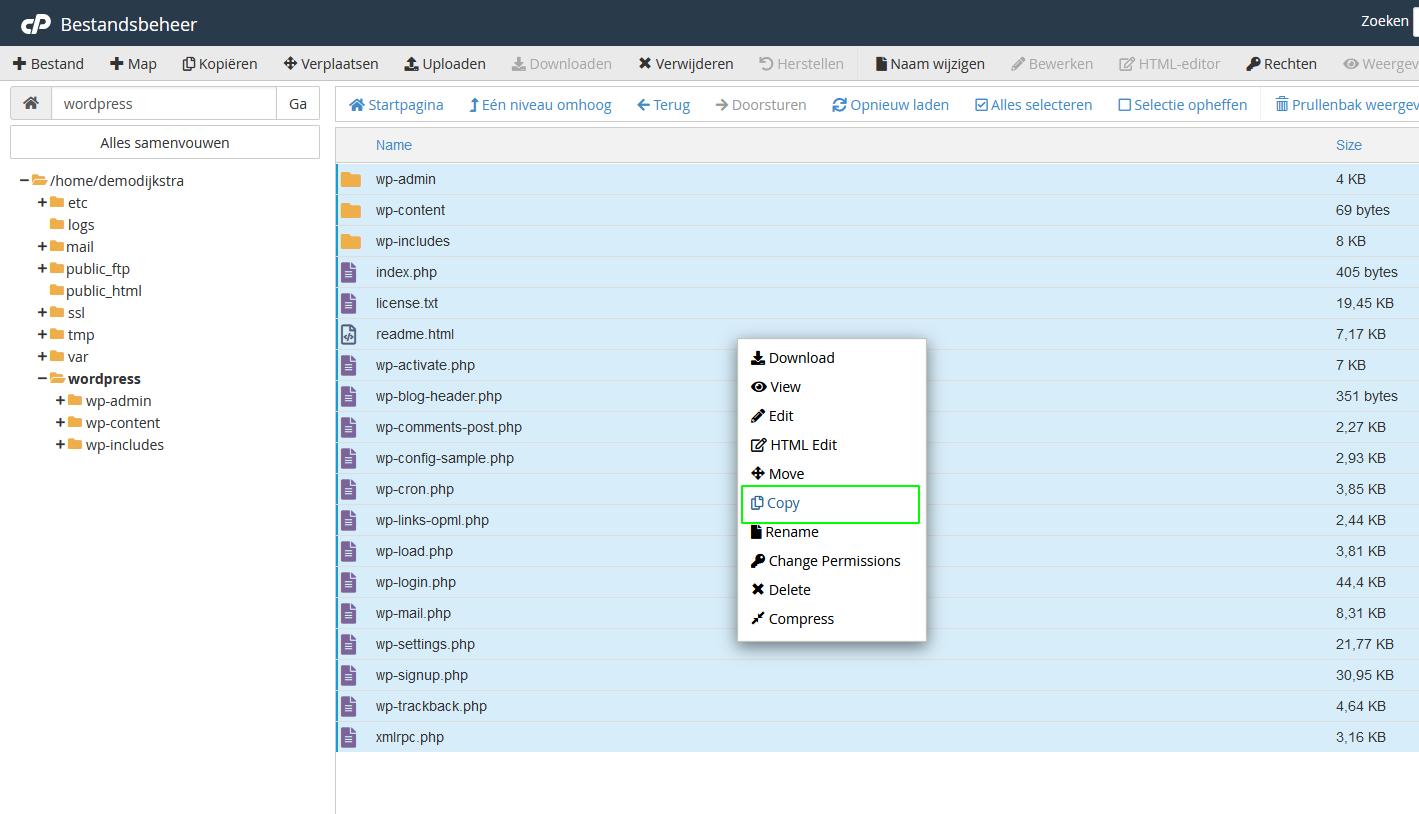The width and height of the screenshot is (1419, 814).
Task: Click Verwijderen to delete selection
Action: [686, 63]
